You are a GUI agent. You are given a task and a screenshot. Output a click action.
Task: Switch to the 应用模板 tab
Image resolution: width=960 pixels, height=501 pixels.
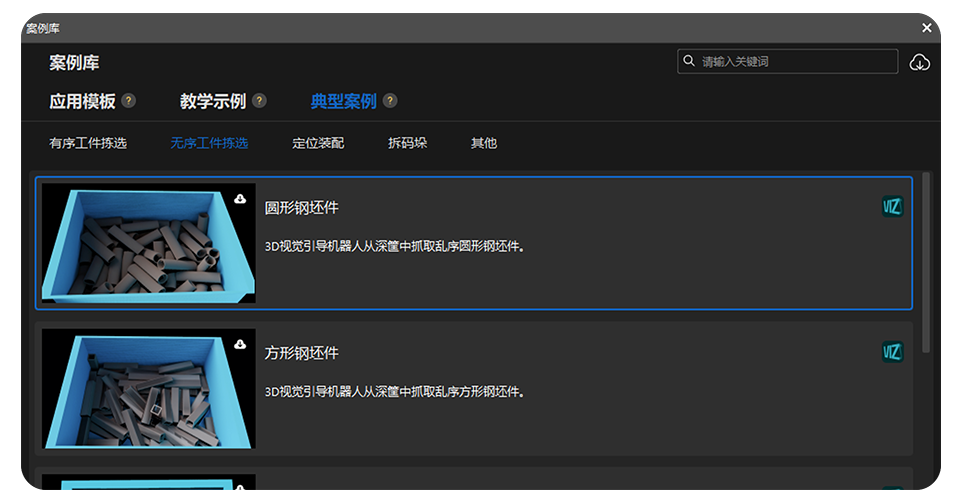(82, 101)
